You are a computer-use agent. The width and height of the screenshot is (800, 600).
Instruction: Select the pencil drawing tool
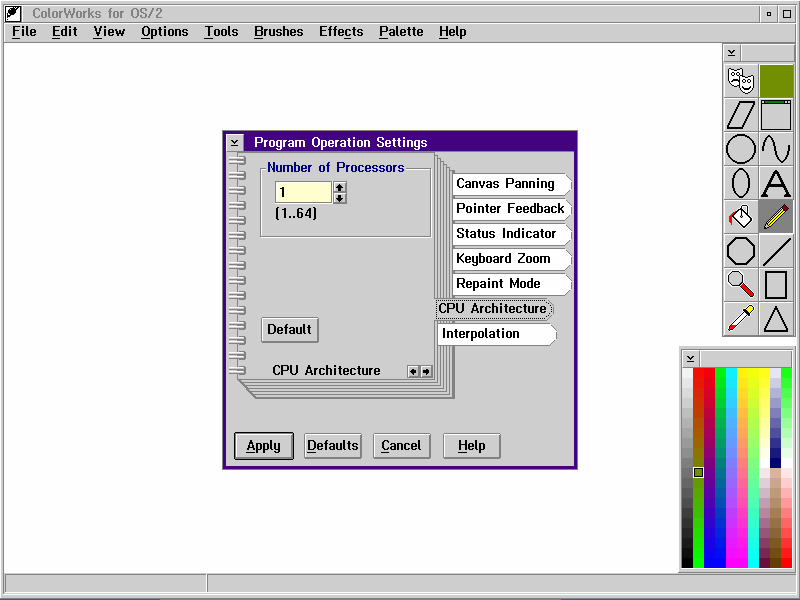[x=776, y=217]
